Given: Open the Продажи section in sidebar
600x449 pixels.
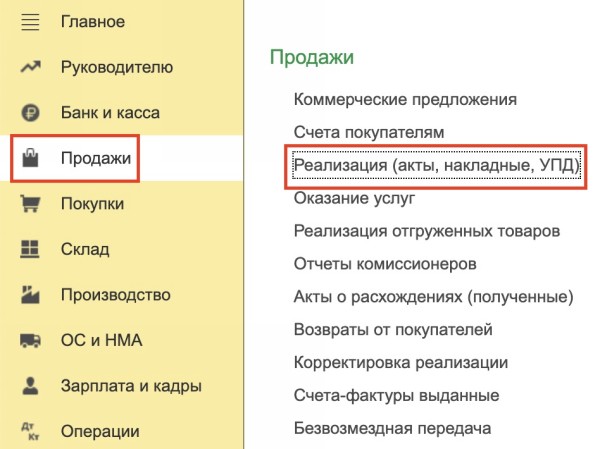Looking at the screenshot, I should 96,159.
